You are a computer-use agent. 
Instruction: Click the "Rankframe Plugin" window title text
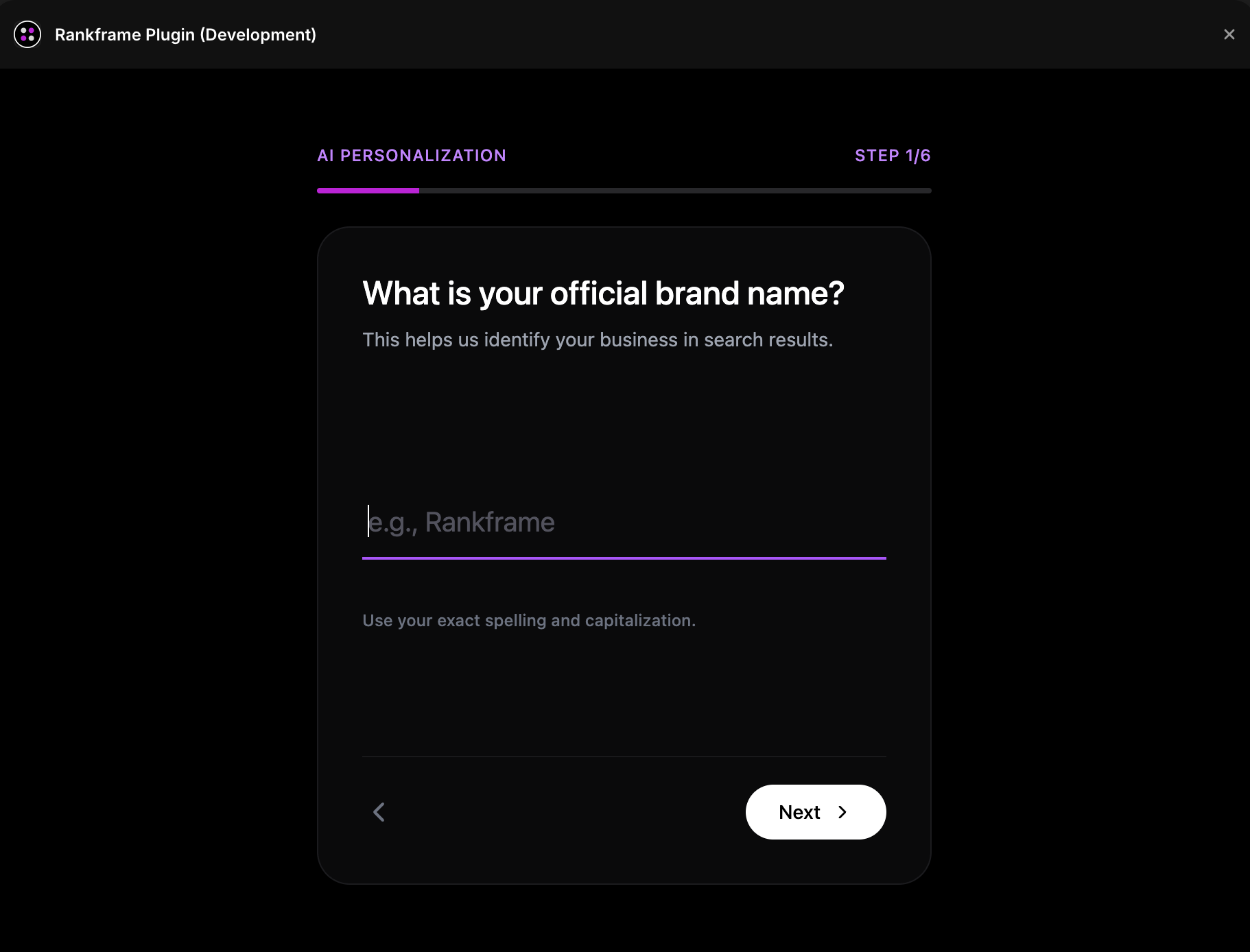coord(125,35)
